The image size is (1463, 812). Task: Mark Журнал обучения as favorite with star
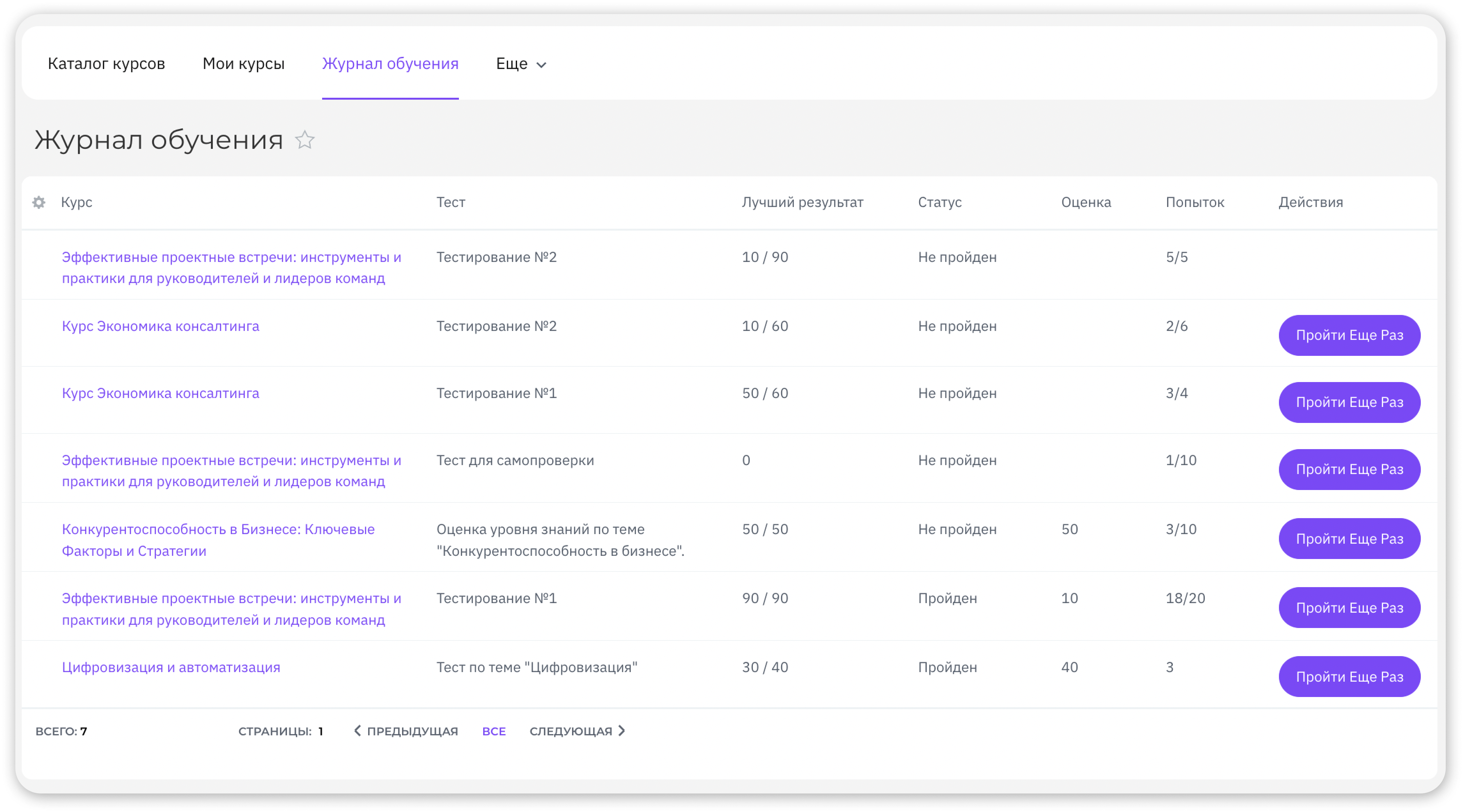coord(305,140)
